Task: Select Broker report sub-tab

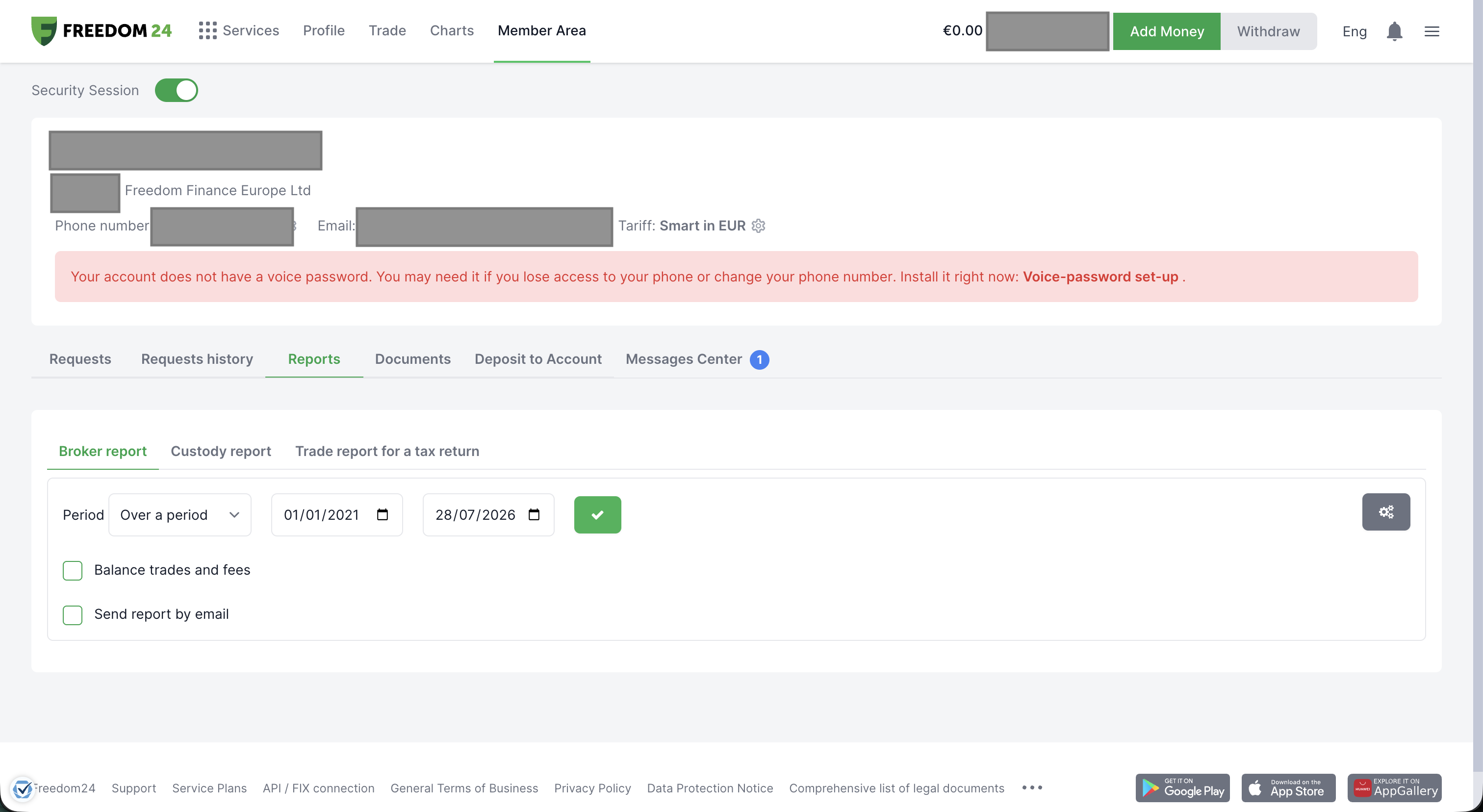Action: 102,451
